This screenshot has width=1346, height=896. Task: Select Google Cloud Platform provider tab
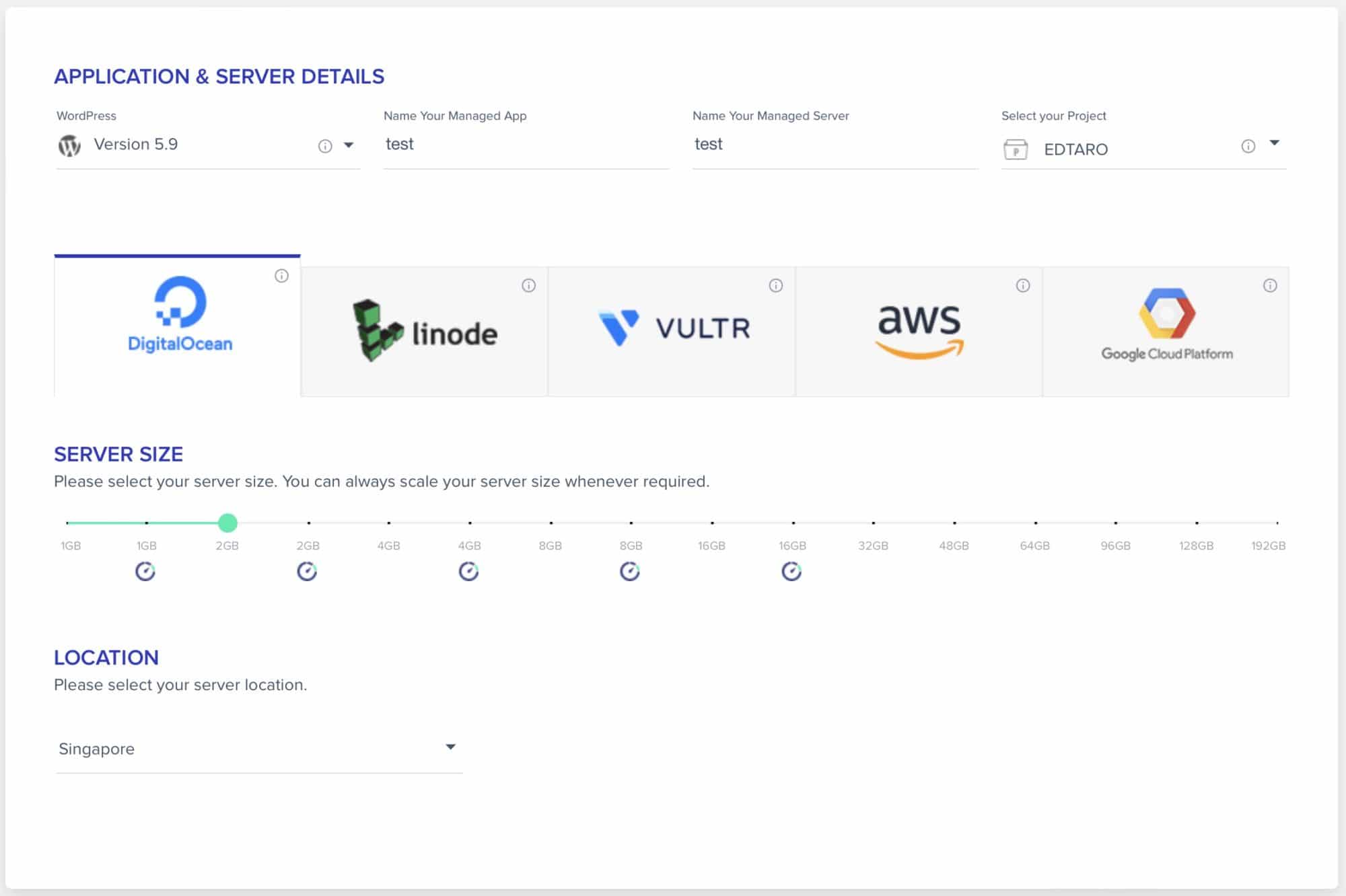pos(1166,332)
